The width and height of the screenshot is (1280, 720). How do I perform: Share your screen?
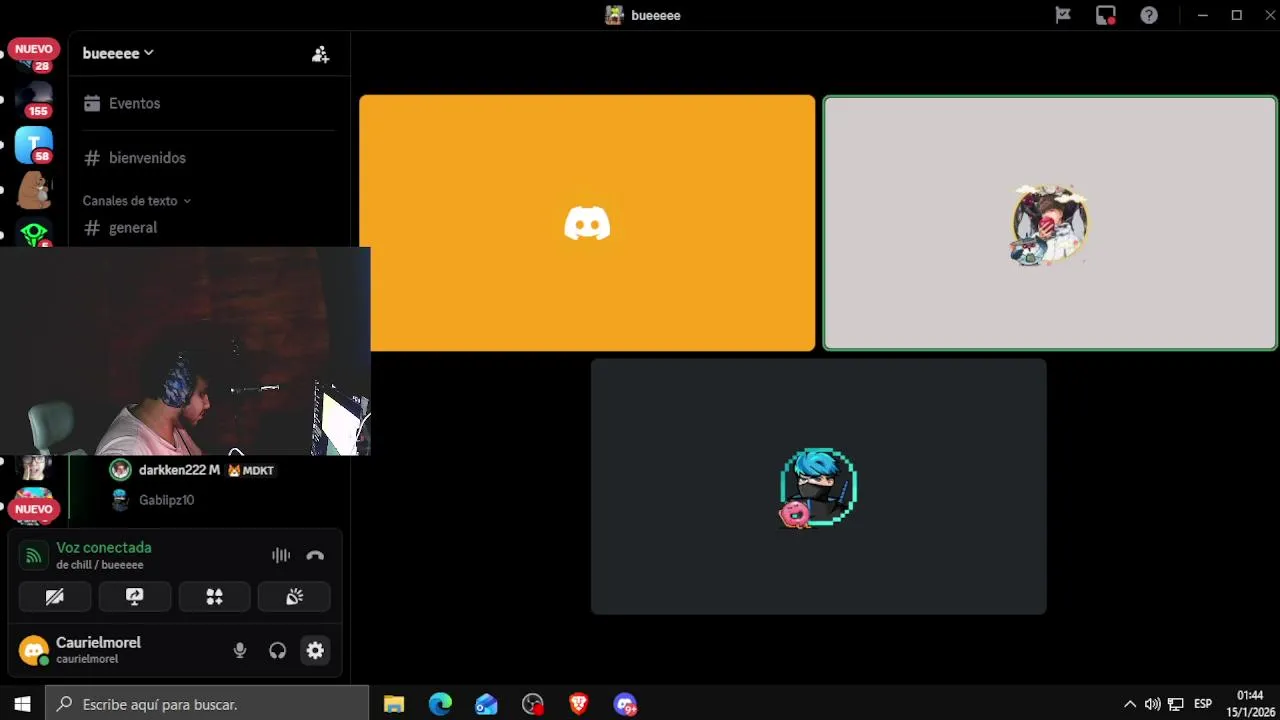coord(135,597)
